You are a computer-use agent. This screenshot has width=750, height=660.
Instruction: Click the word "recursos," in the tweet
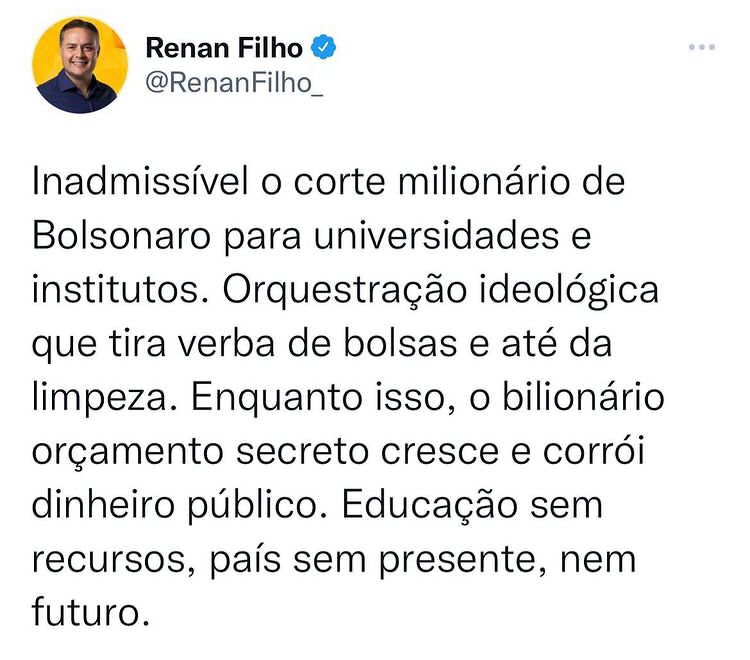(115, 560)
